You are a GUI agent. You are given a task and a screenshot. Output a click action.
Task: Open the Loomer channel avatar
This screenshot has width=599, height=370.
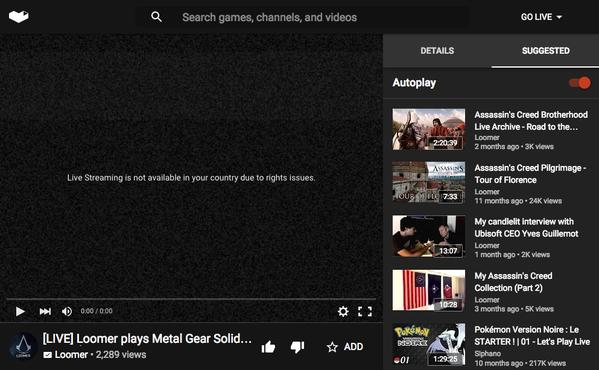(23, 346)
